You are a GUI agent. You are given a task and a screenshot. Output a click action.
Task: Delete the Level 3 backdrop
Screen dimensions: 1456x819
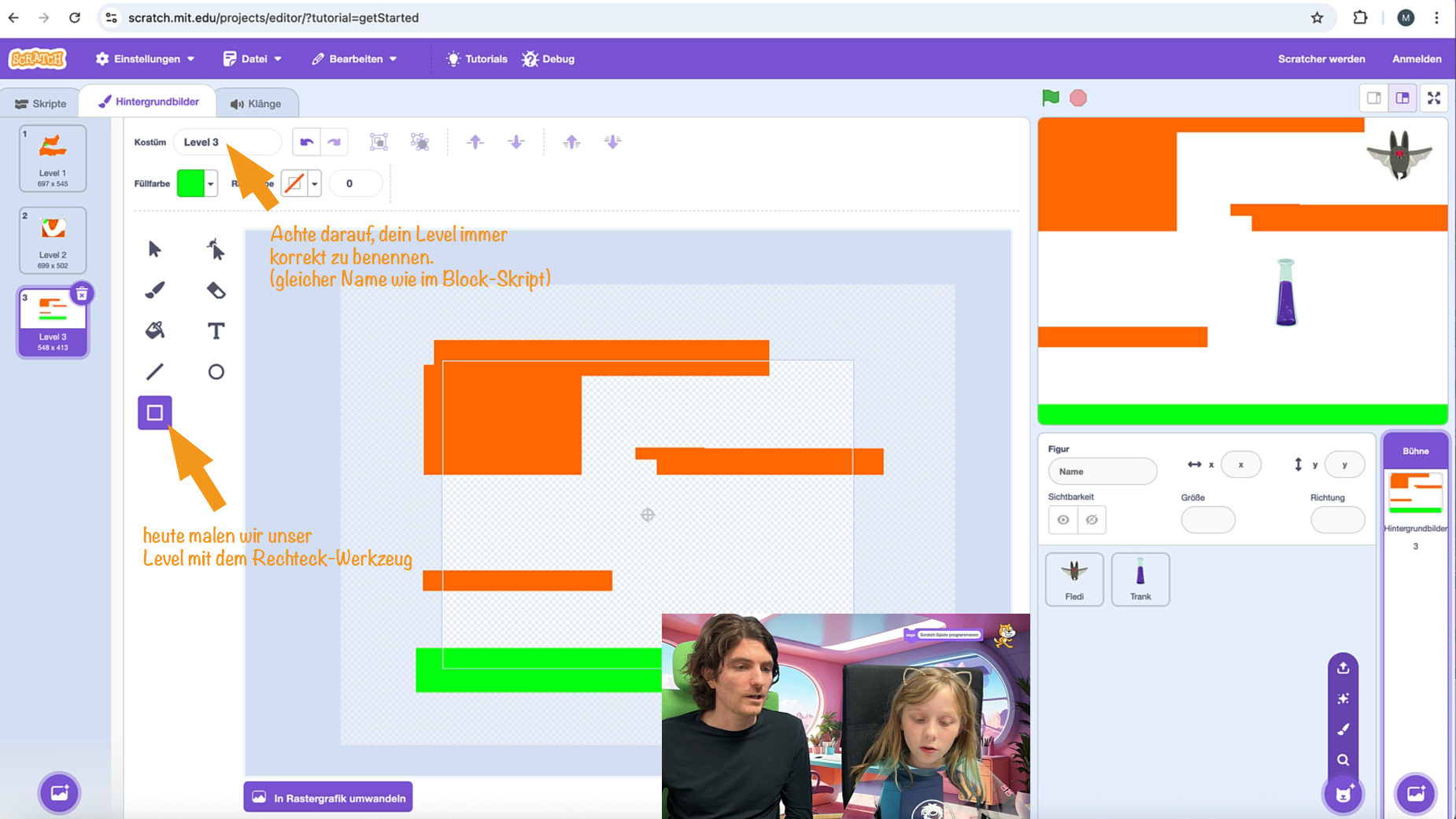pos(81,294)
